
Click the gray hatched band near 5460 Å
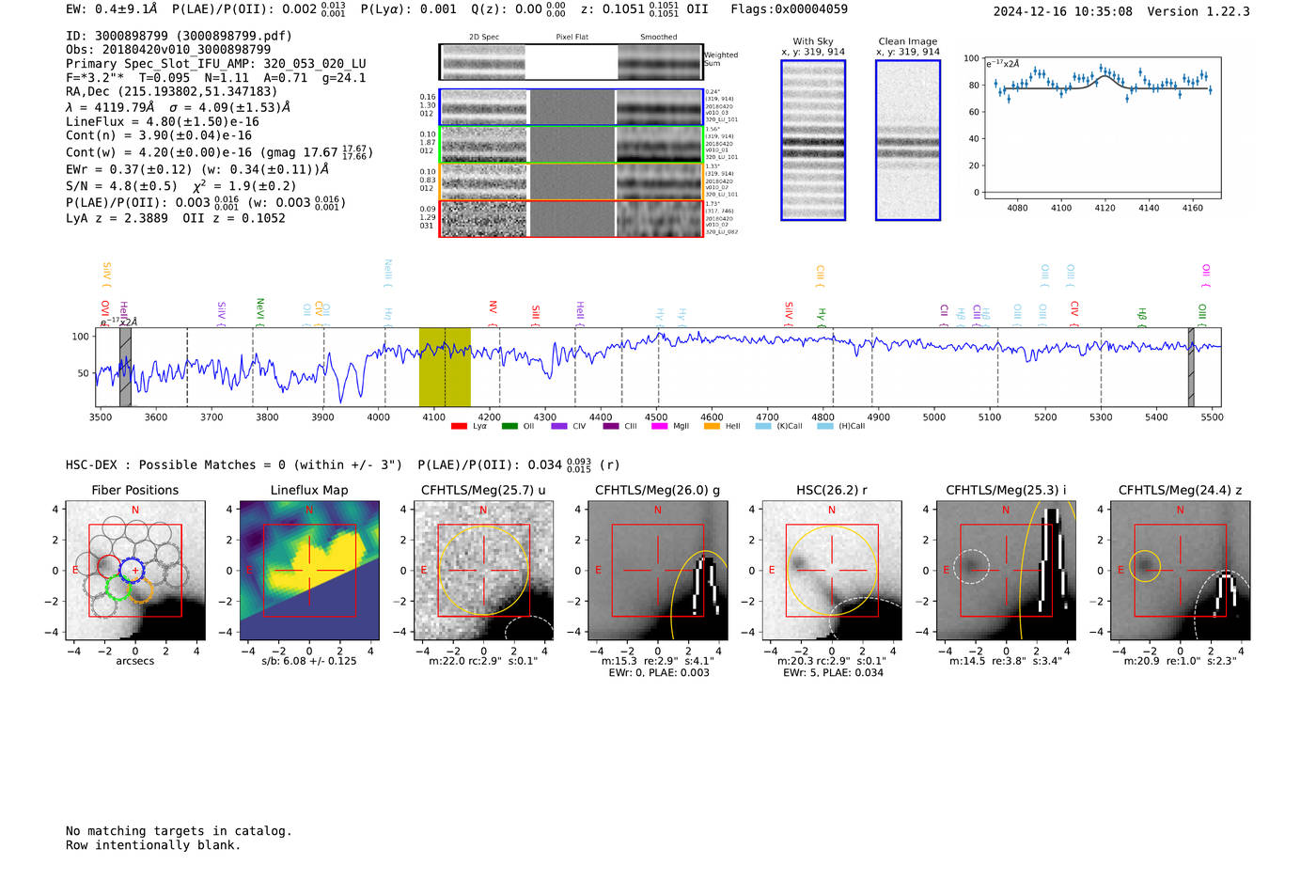[x=1191, y=367]
